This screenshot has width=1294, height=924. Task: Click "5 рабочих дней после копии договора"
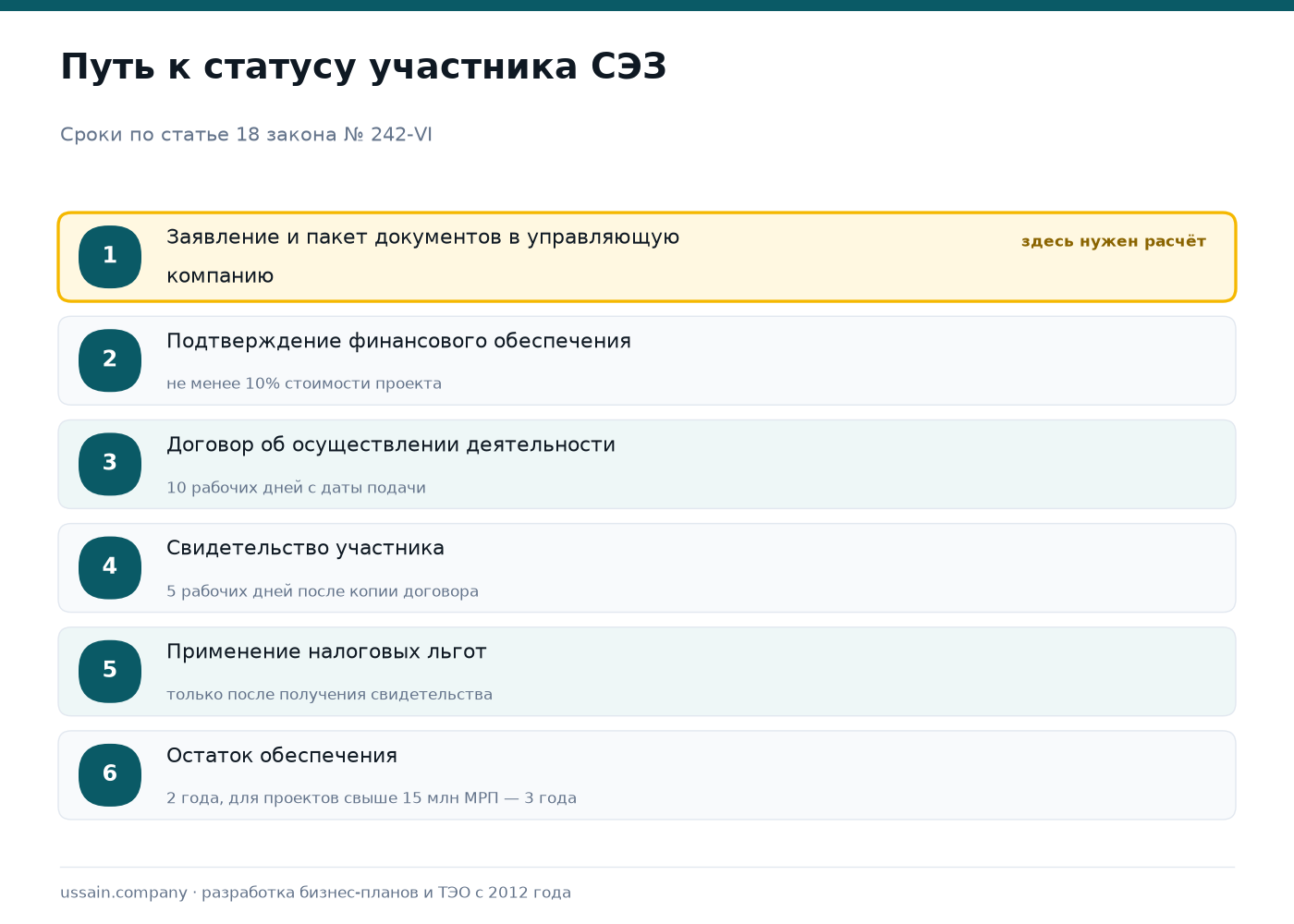pyautogui.click(x=323, y=591)
